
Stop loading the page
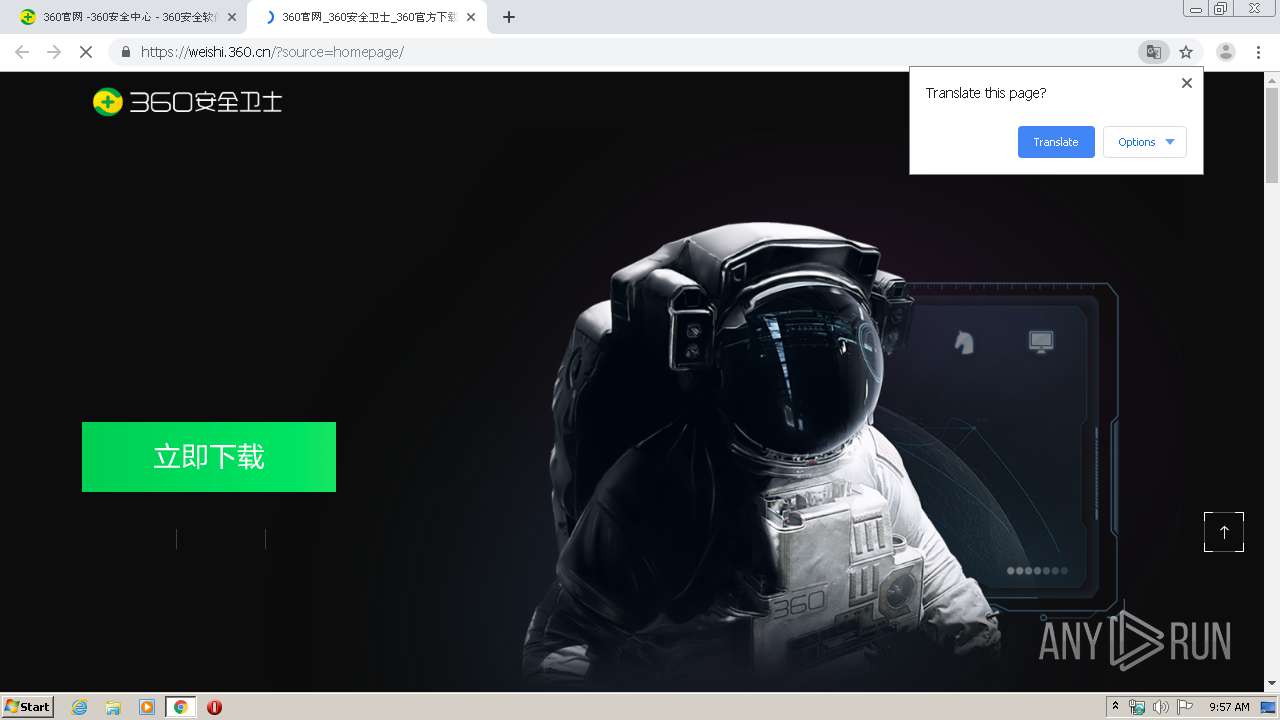(87, 52)
